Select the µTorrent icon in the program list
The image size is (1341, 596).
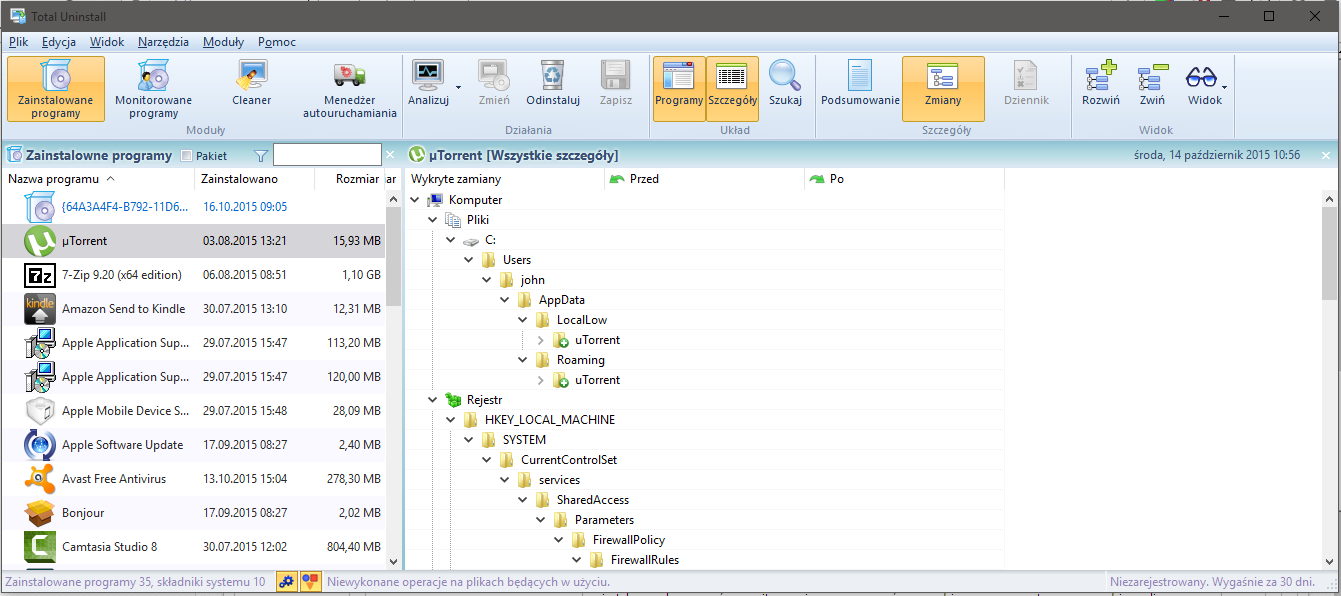click(40, 241)
